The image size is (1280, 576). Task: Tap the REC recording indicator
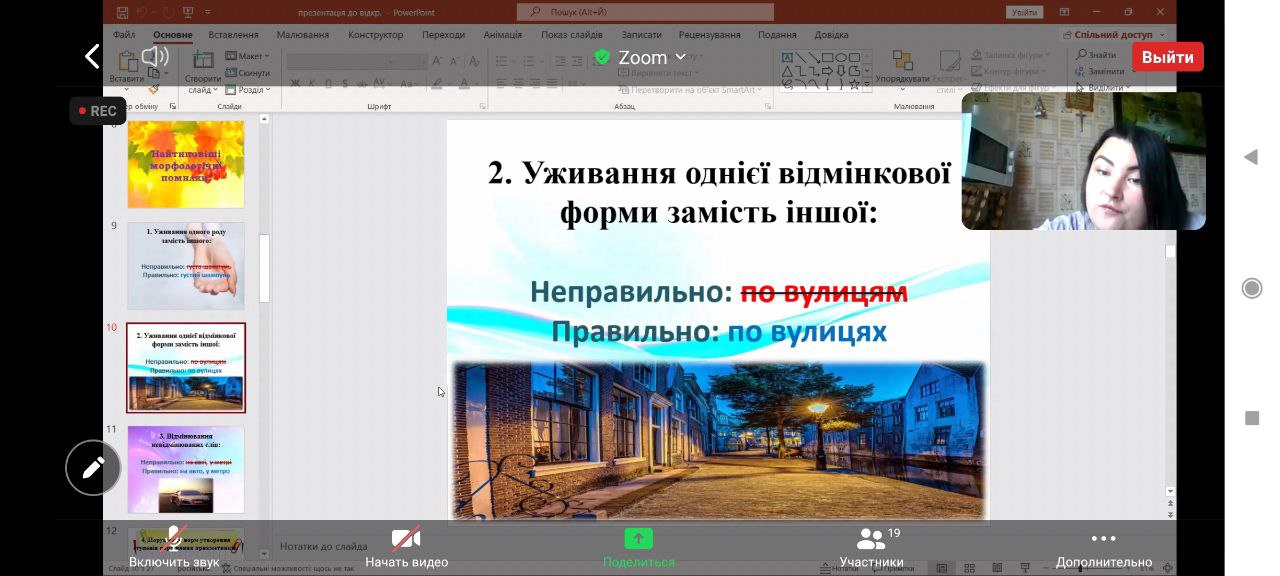click(x=97, y=111)
